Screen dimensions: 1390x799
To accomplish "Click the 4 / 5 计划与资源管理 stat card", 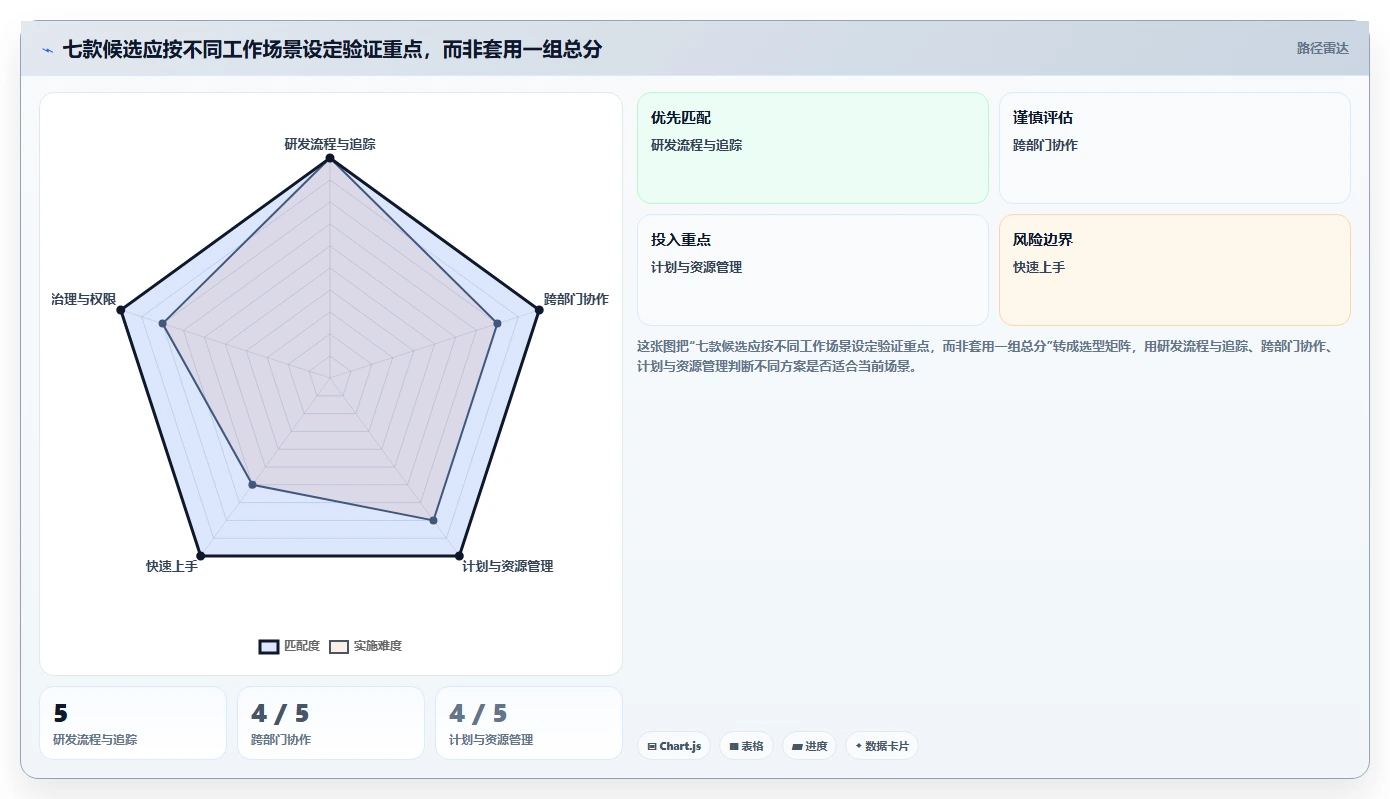I will (x=529, y=723).
